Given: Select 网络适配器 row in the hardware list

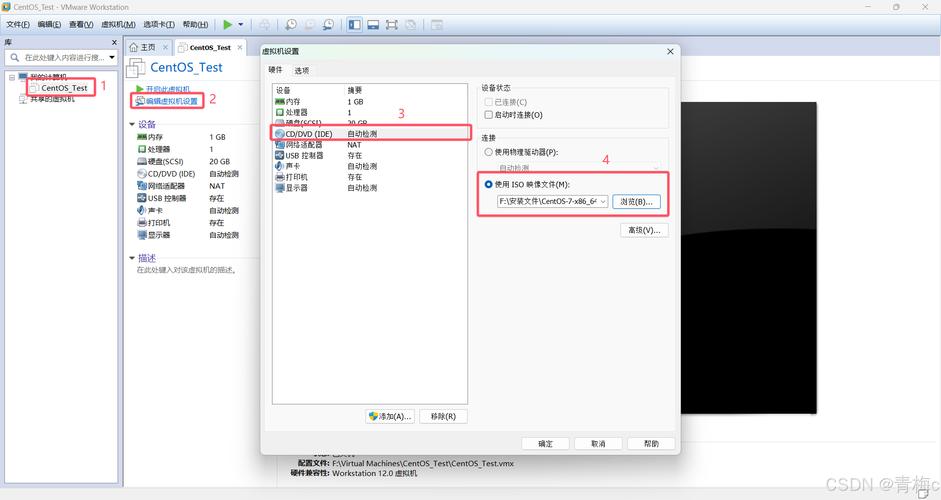Looking at the screenshot, I should coord(370,145).
